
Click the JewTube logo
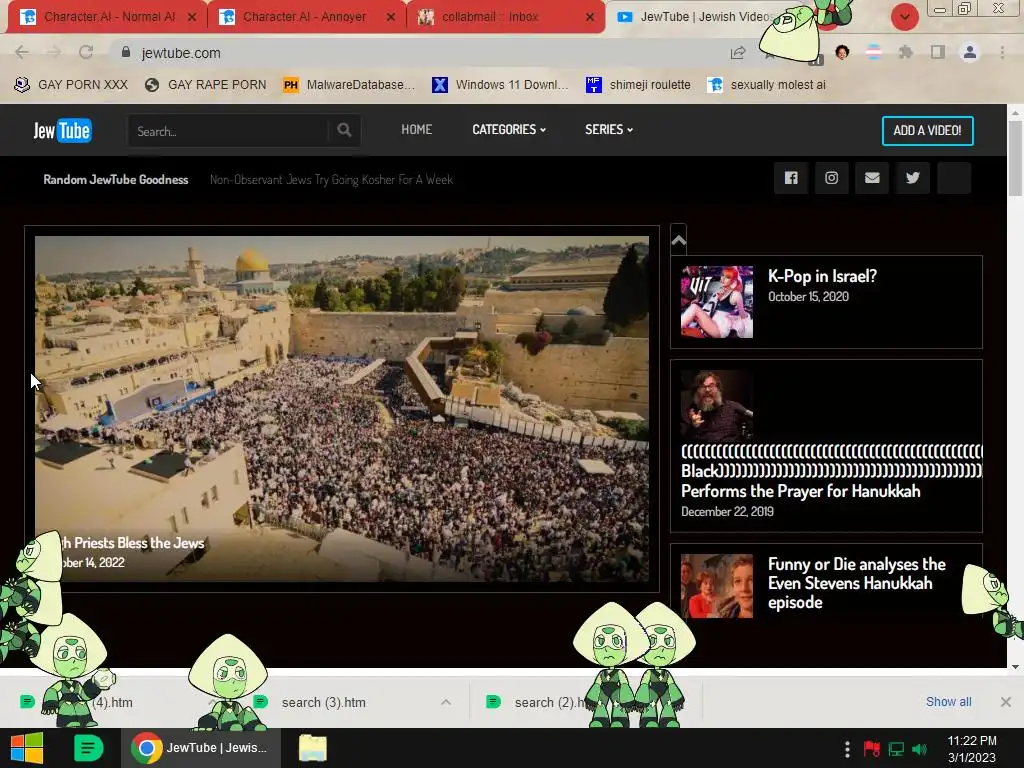click(63, 131)
